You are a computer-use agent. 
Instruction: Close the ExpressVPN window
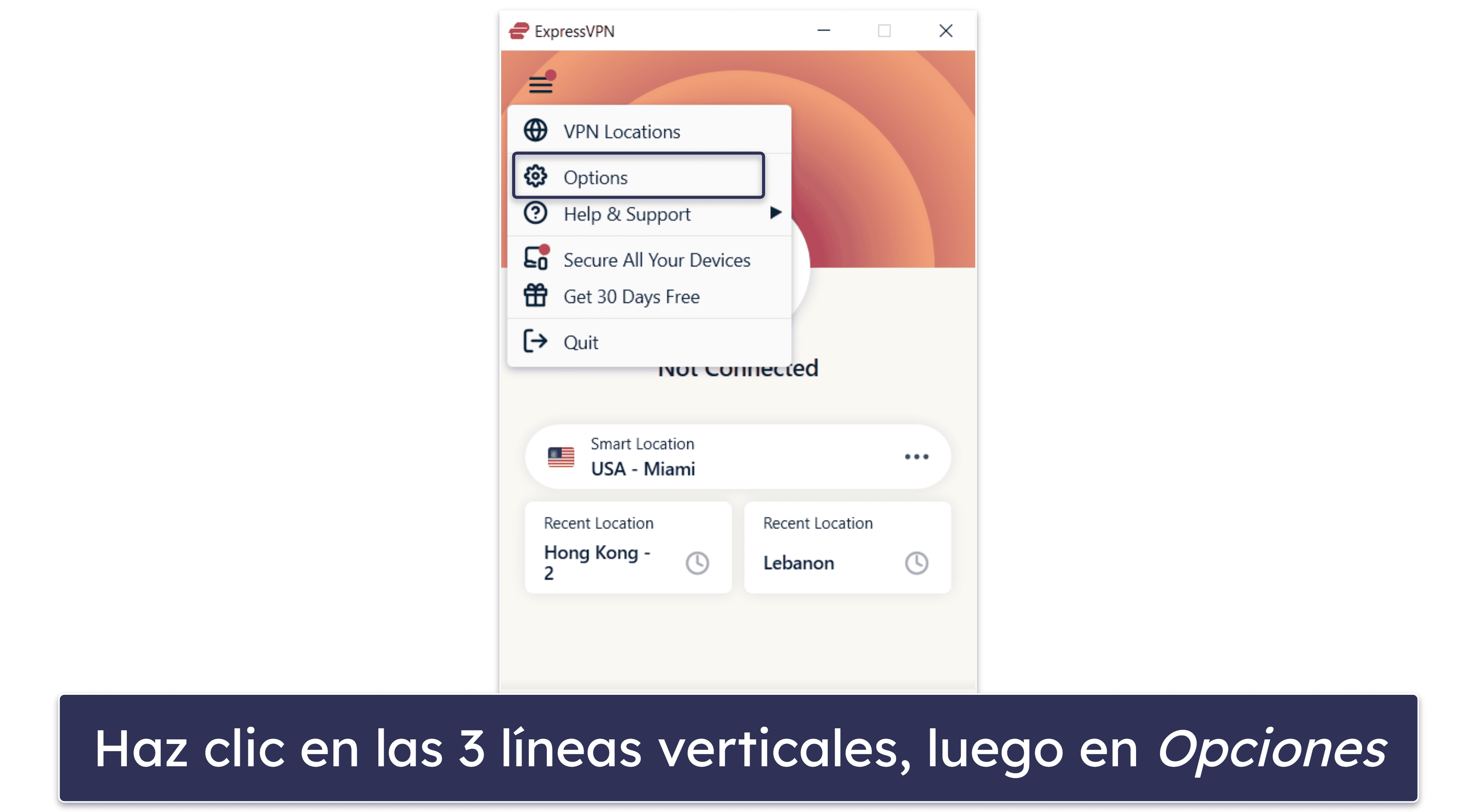coord(945,30)
